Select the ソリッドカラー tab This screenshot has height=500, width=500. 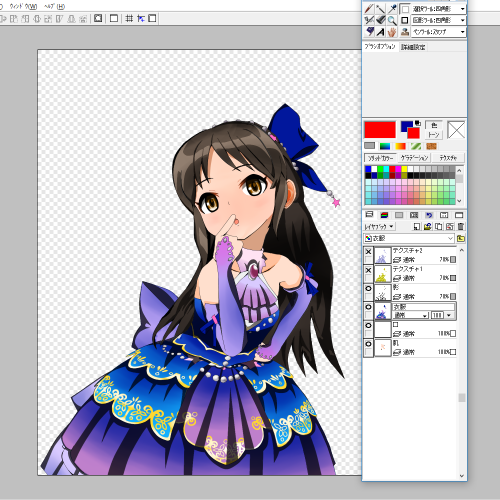[380, 158]
